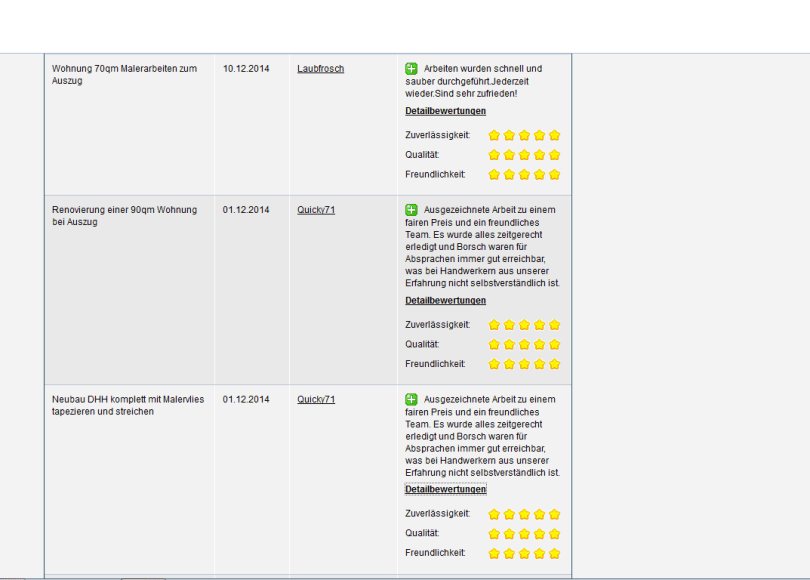Click the job title 'Wohnung 70qm Malerarbeiten zum Auszug'

[124, 74]
